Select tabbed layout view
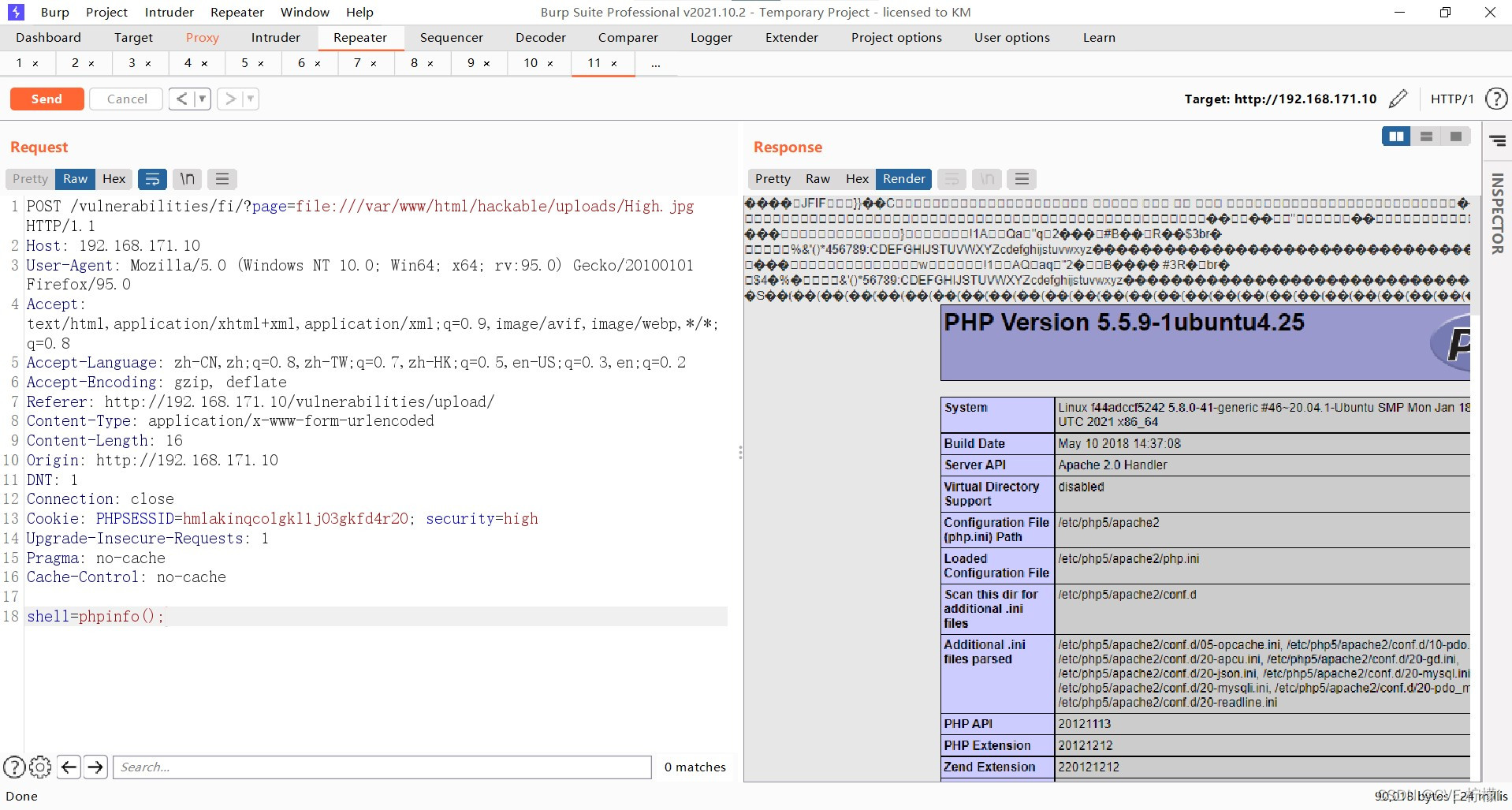The width and height of the screenshot is (1512, 810). (x=1456, y=136)
